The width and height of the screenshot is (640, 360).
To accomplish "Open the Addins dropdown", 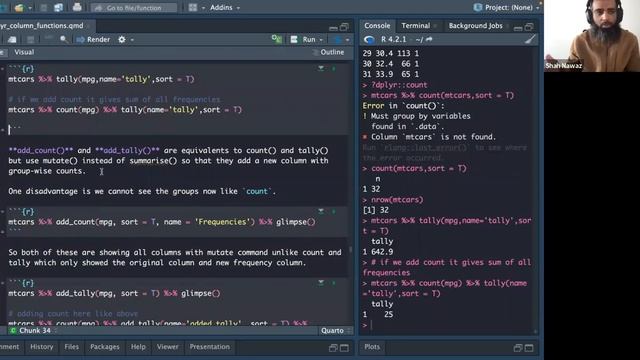I will [225, 7].
